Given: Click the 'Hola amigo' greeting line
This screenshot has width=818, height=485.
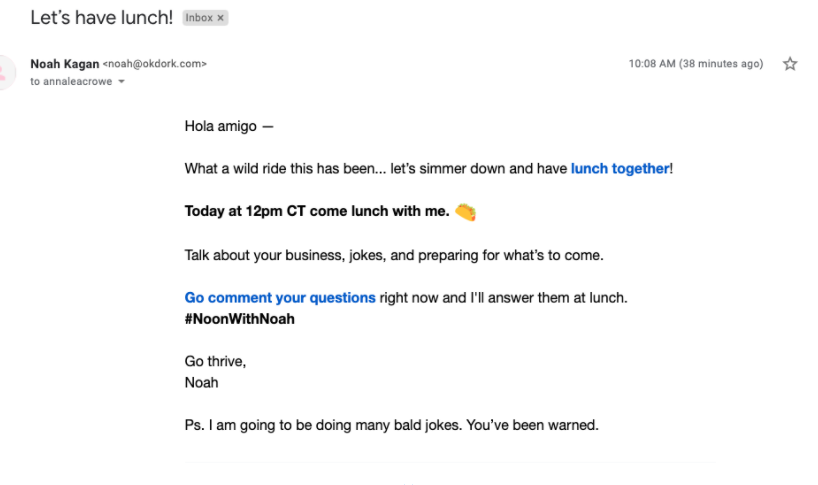Looking at the screenshot, I should [x=229, y=126].
